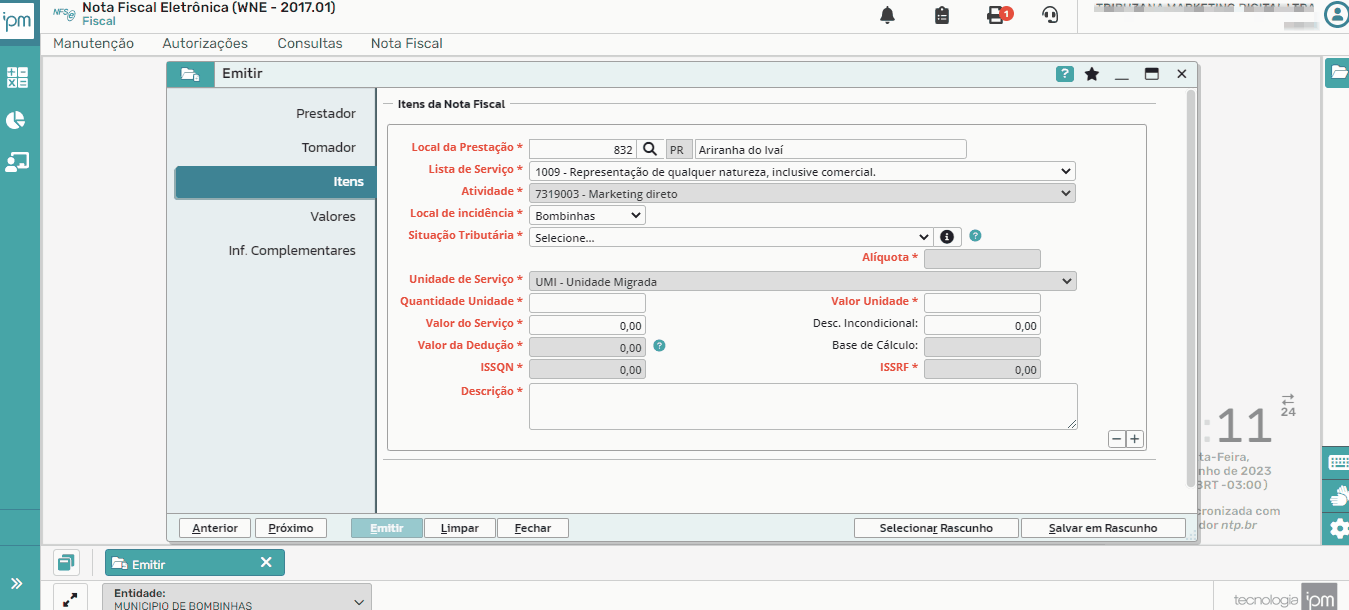The width and height of the screenshot is (1349, 610).
Task: Expand the left sidebar with double chevron
Action: [x=17, y=583]
